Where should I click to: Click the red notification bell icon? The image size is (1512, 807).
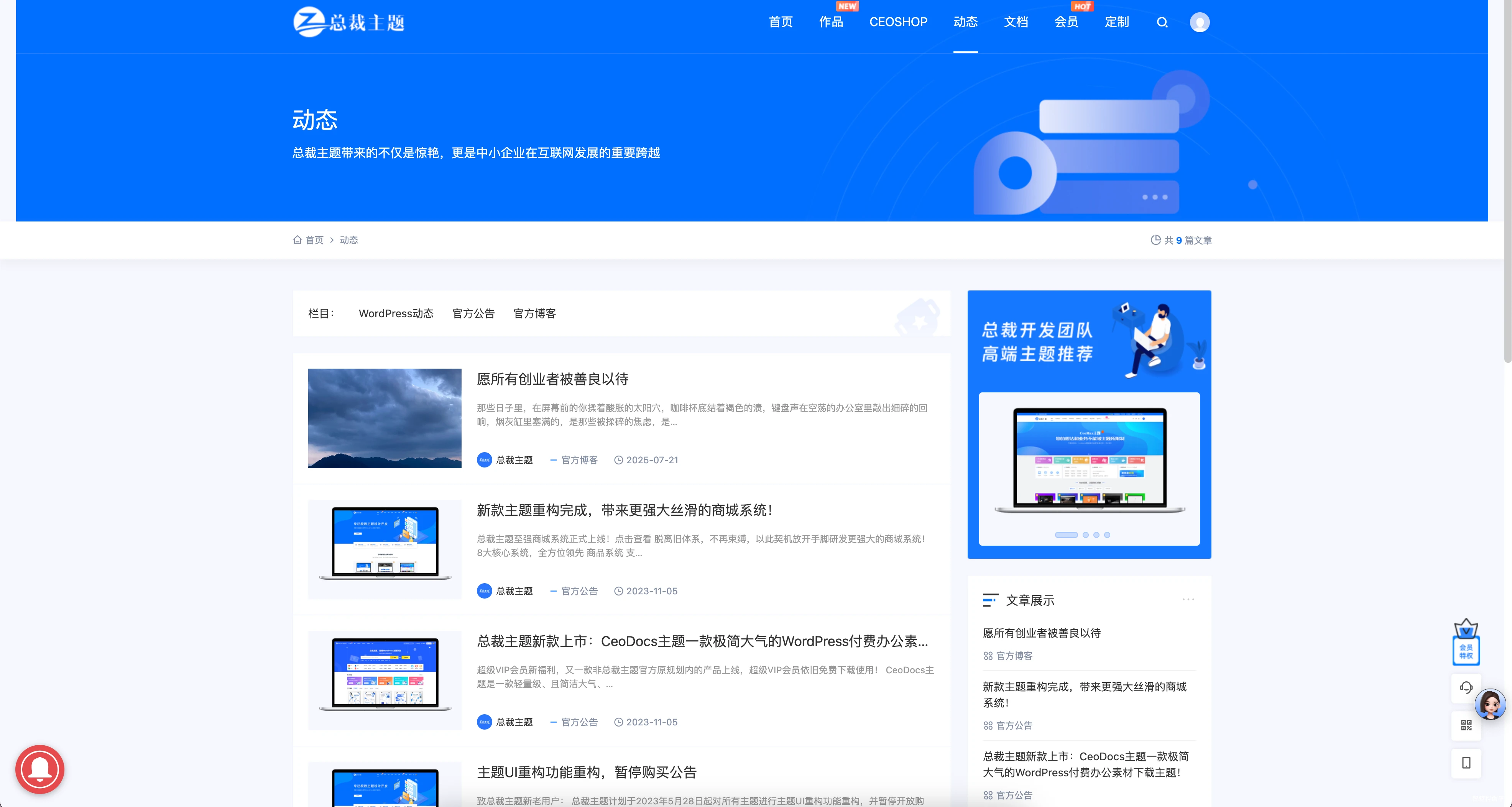click(40, 769)
